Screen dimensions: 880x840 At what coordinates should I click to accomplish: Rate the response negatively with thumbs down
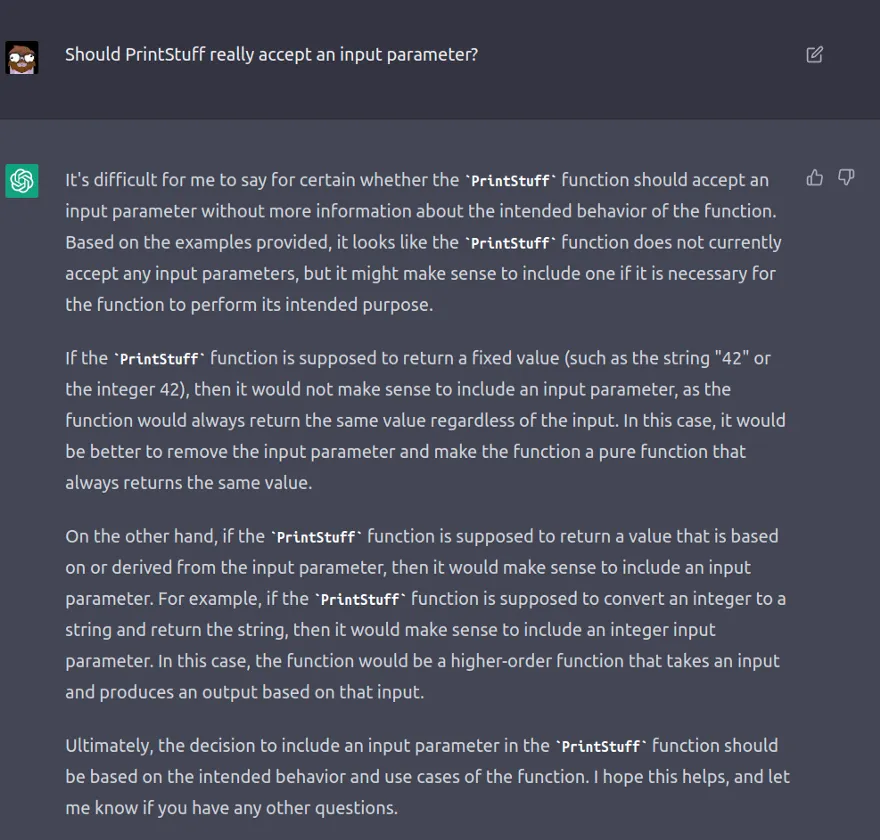845,177
